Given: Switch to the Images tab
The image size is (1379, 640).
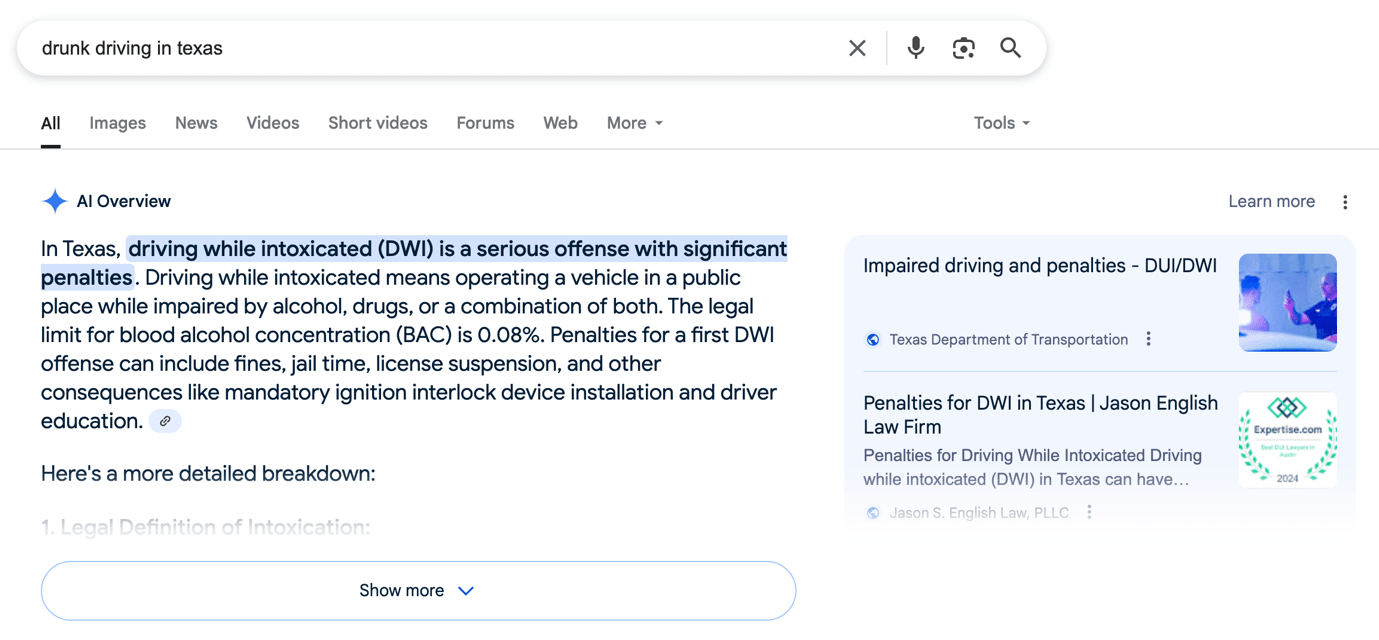Looking at the screenshot, I should click(118, 123).
